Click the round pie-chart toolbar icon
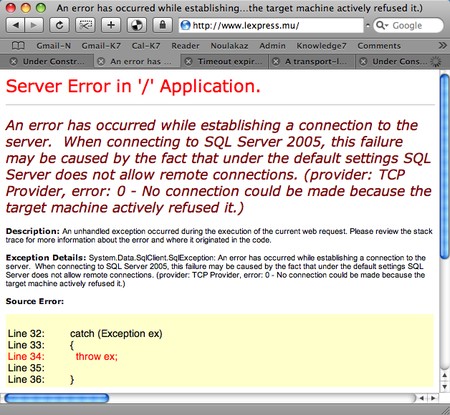Image resolution: width=450 pixels, height=415 pixels. pos(137,25)
